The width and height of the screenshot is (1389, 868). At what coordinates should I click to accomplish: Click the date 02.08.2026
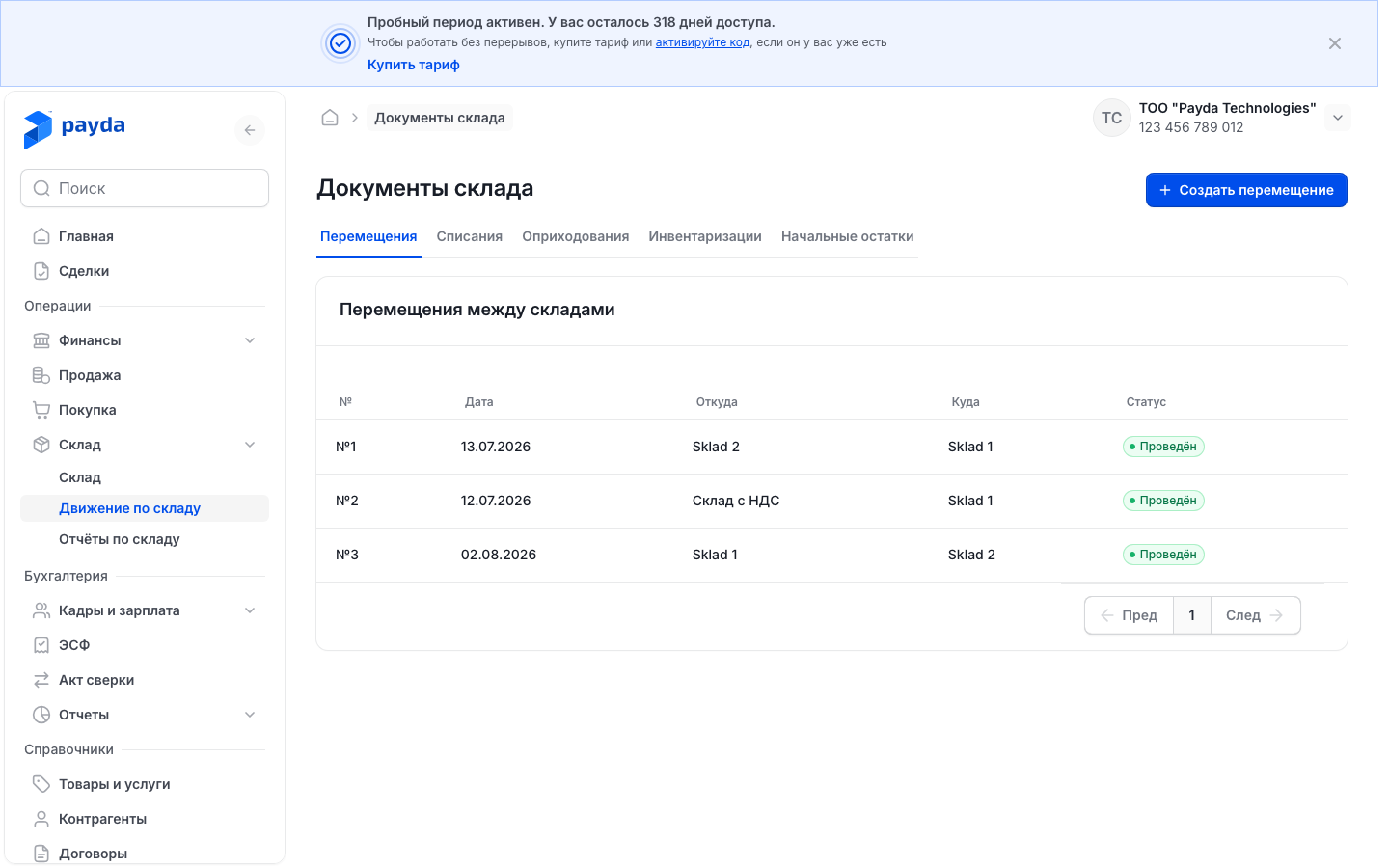pos(499,555)
